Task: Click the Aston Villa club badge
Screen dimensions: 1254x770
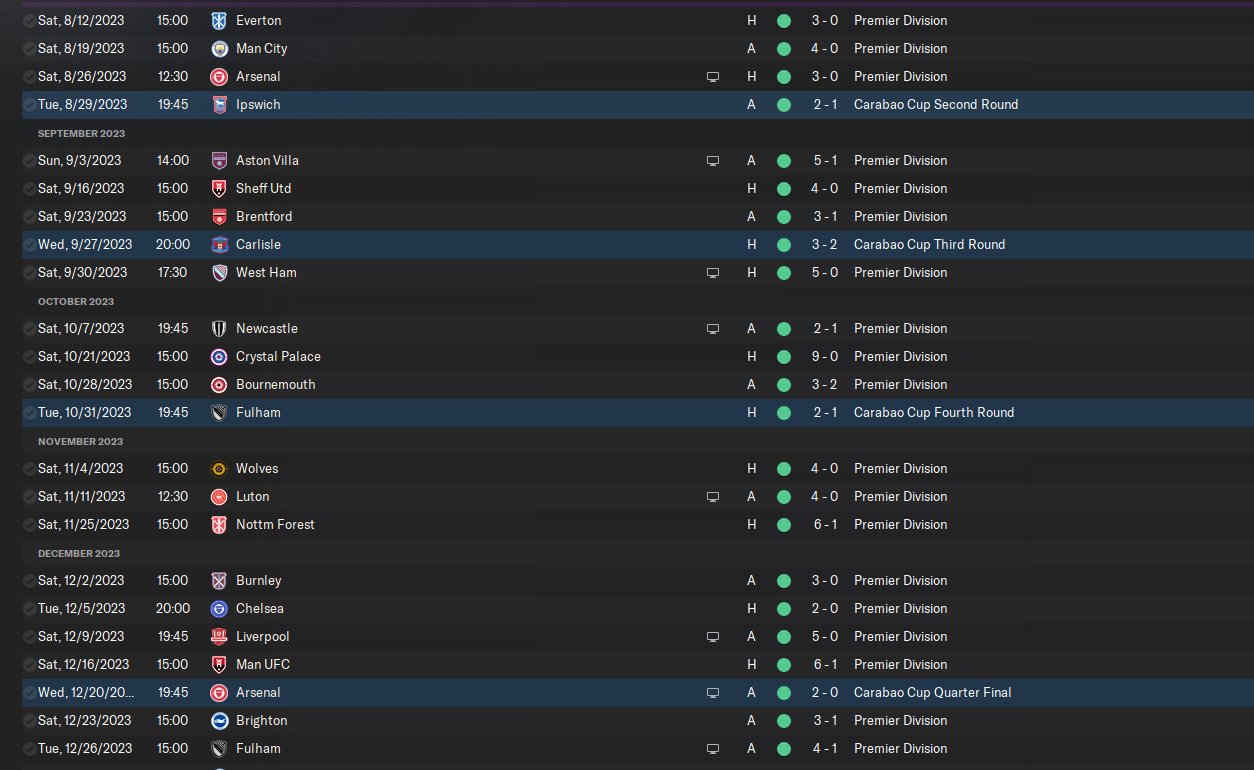Action: click(x=219, y=160)
